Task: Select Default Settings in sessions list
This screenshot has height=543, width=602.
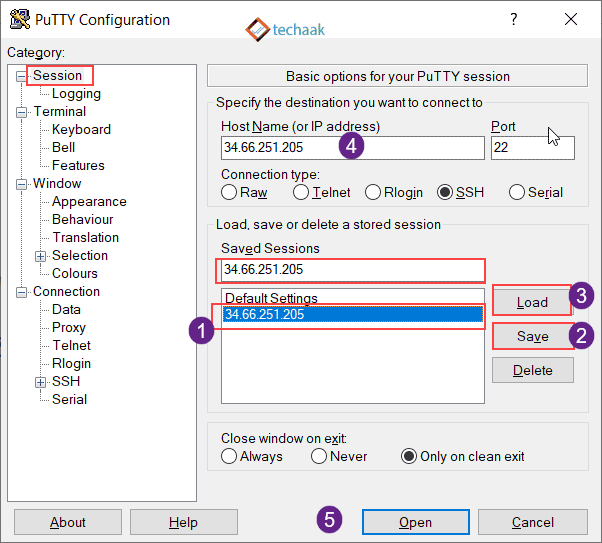Action: 352,298
